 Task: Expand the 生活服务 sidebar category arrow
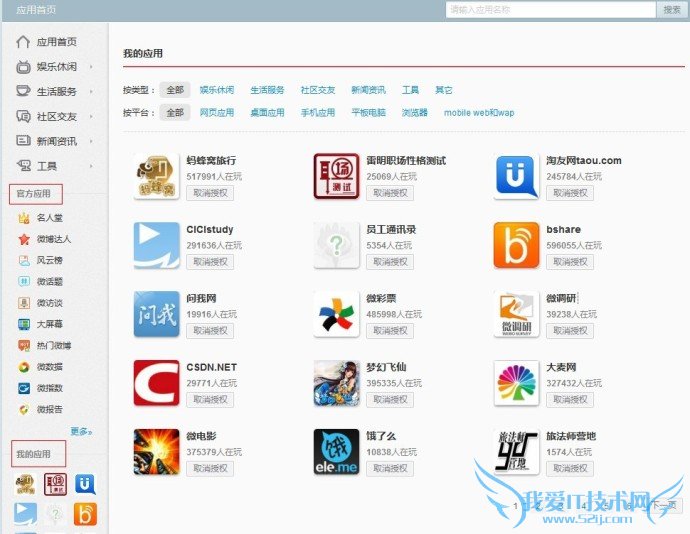[x=92, y=92]
